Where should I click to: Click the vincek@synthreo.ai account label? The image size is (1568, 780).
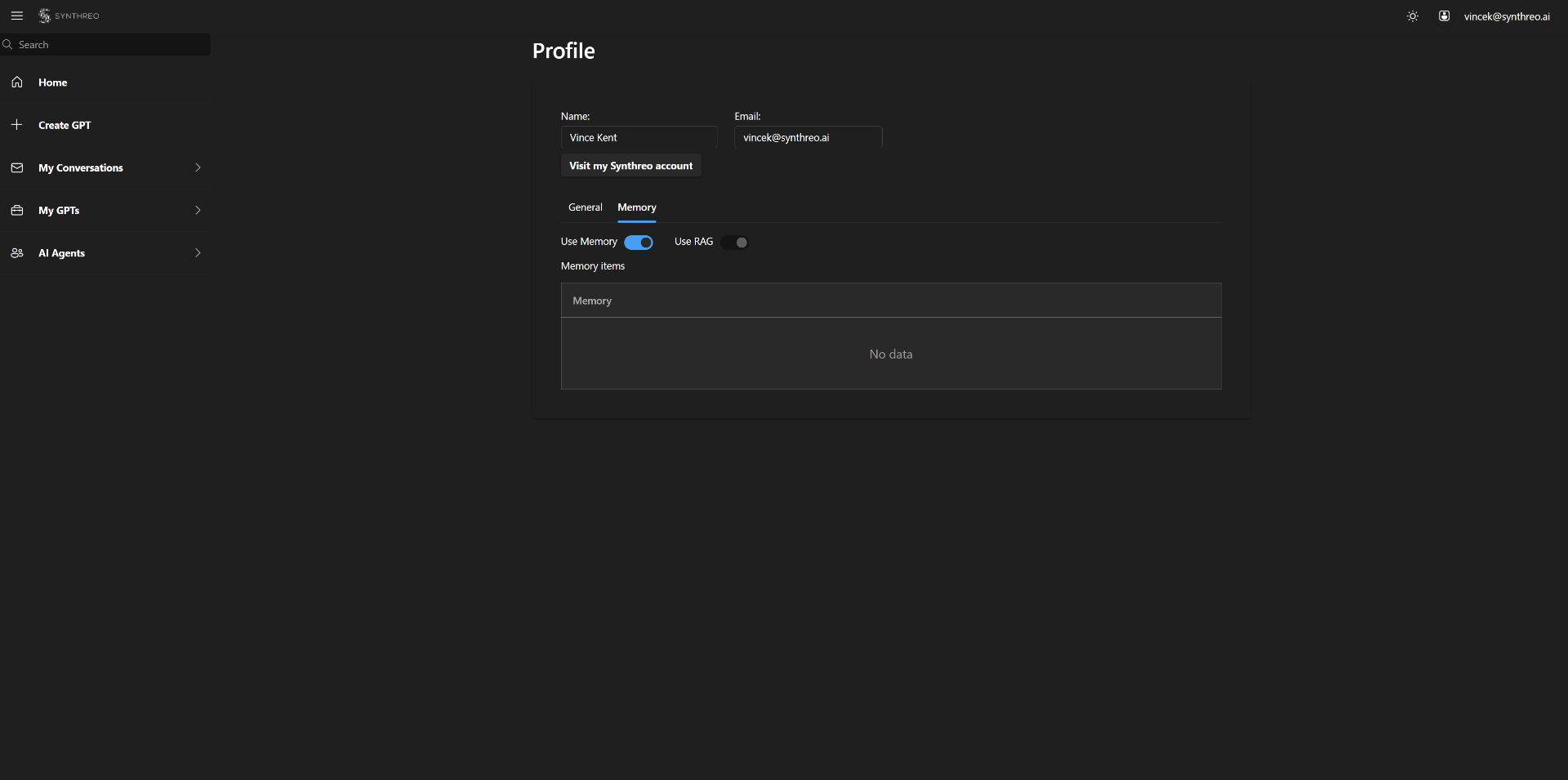click(x=1506, y=16)
